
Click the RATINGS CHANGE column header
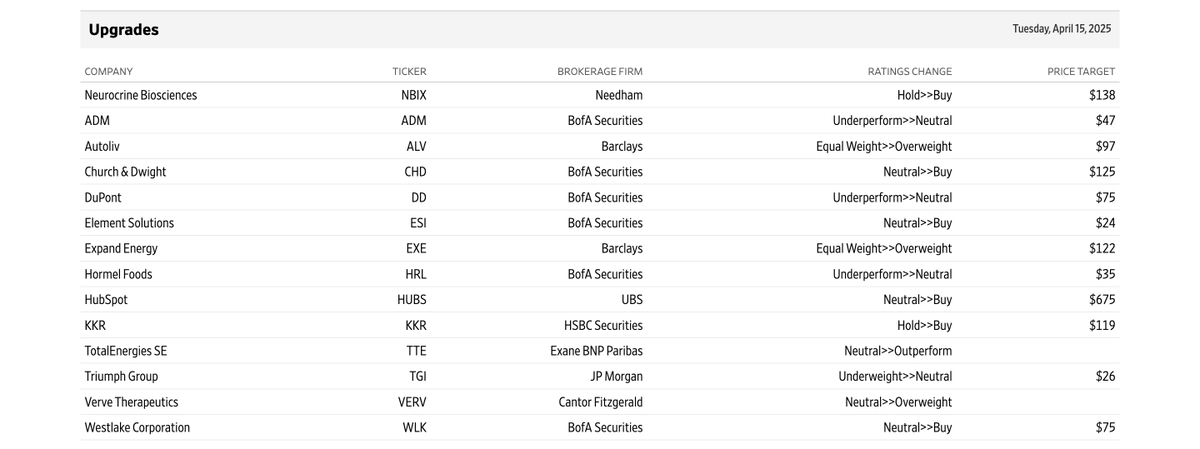(x=910, y=72)
